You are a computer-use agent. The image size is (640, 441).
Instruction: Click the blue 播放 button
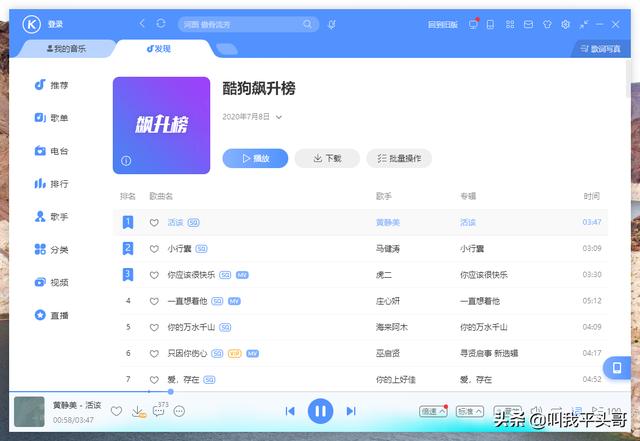coord(255,158)
